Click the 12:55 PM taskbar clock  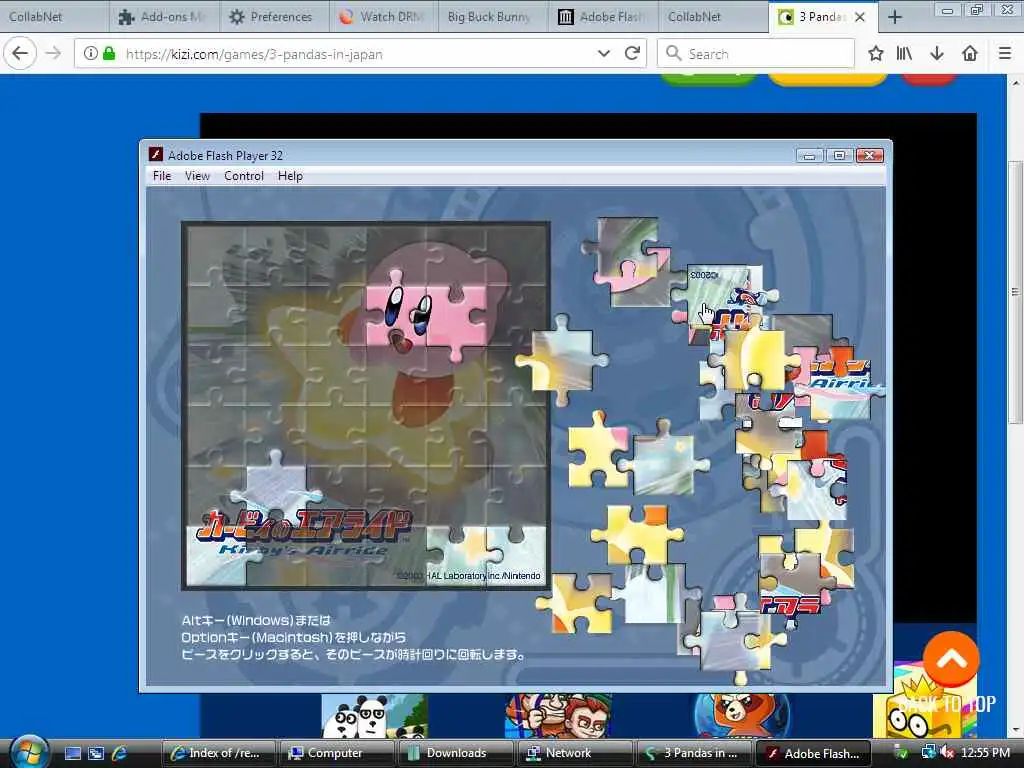click(x=985, y=753)
